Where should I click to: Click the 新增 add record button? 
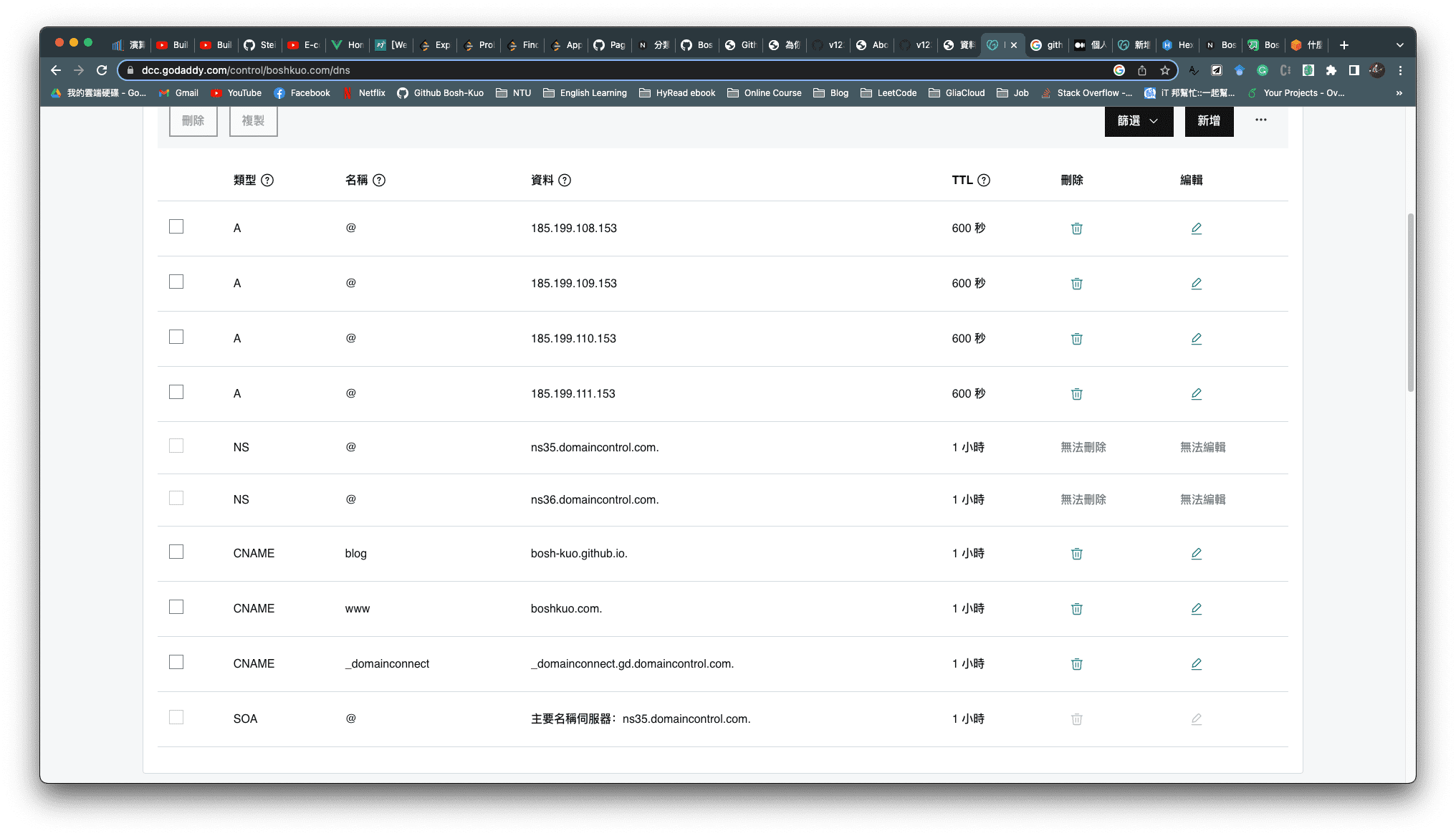[1209, 121]
